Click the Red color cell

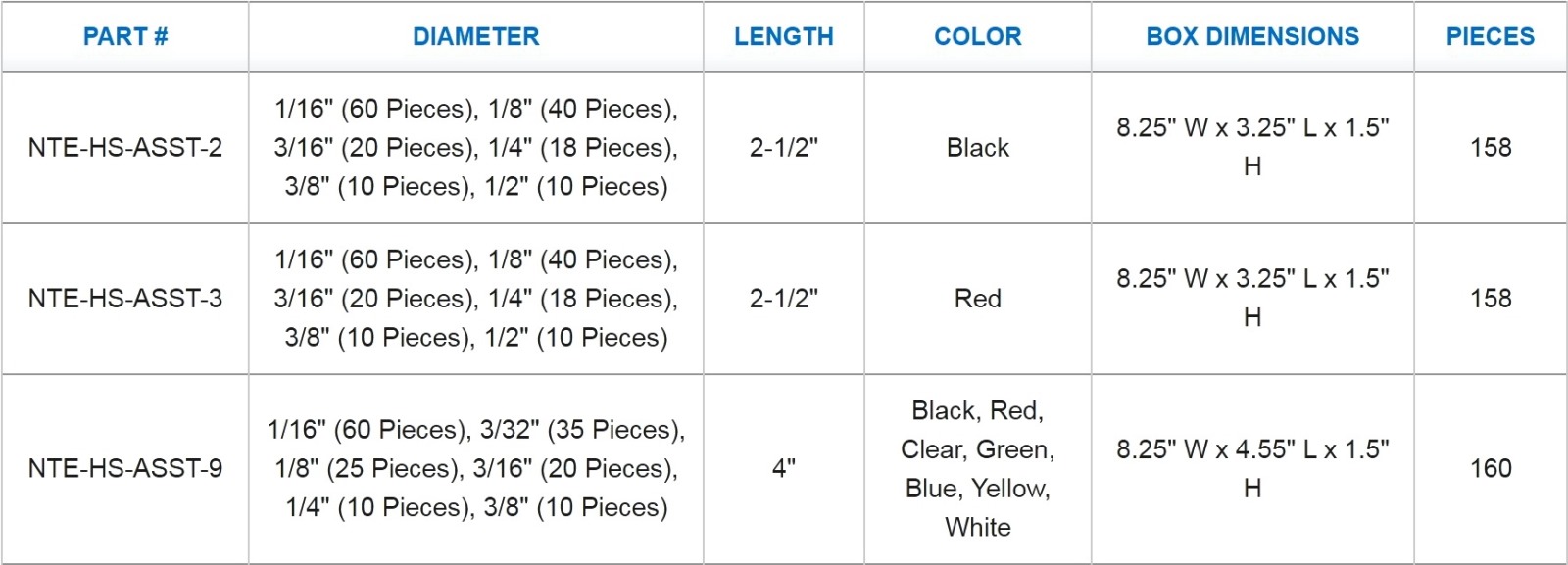977,299
